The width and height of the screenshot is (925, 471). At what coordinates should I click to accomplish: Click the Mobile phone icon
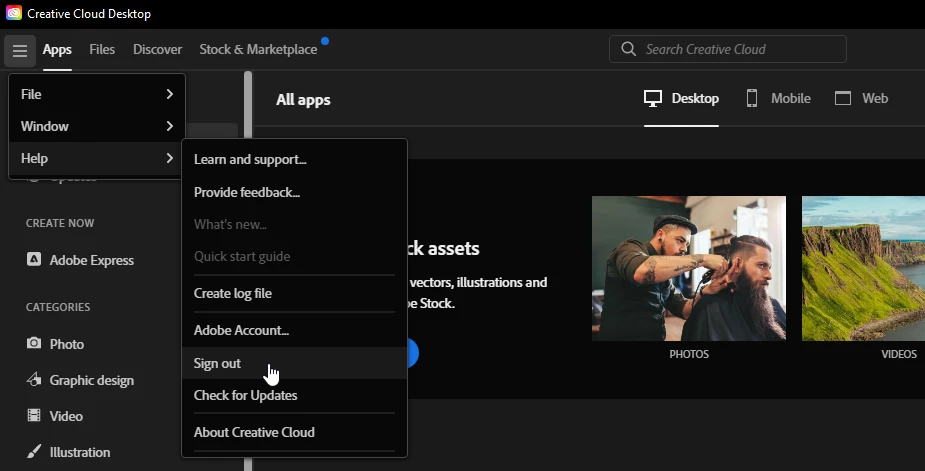pos(752,98)
